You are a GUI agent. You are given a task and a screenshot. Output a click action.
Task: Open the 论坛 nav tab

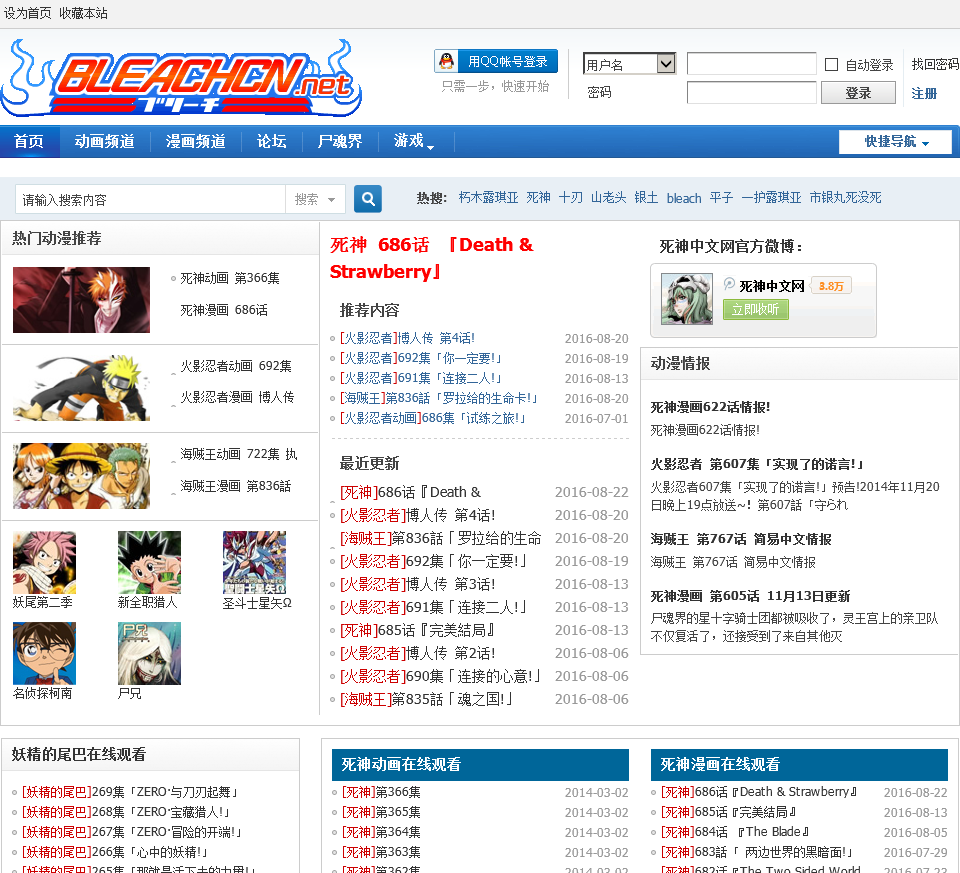[x=272, y=141]
